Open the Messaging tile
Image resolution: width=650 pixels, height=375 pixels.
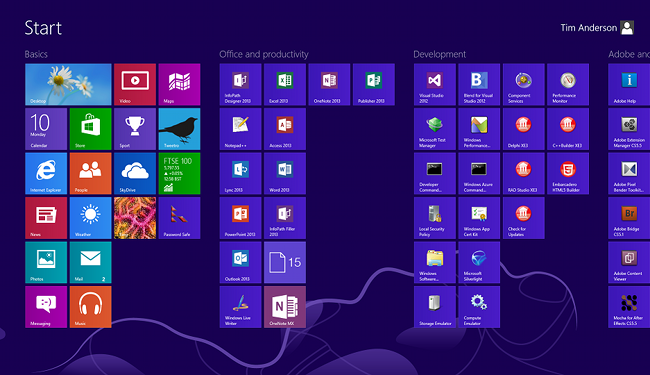pyautogui.click(x=46, y=307)
